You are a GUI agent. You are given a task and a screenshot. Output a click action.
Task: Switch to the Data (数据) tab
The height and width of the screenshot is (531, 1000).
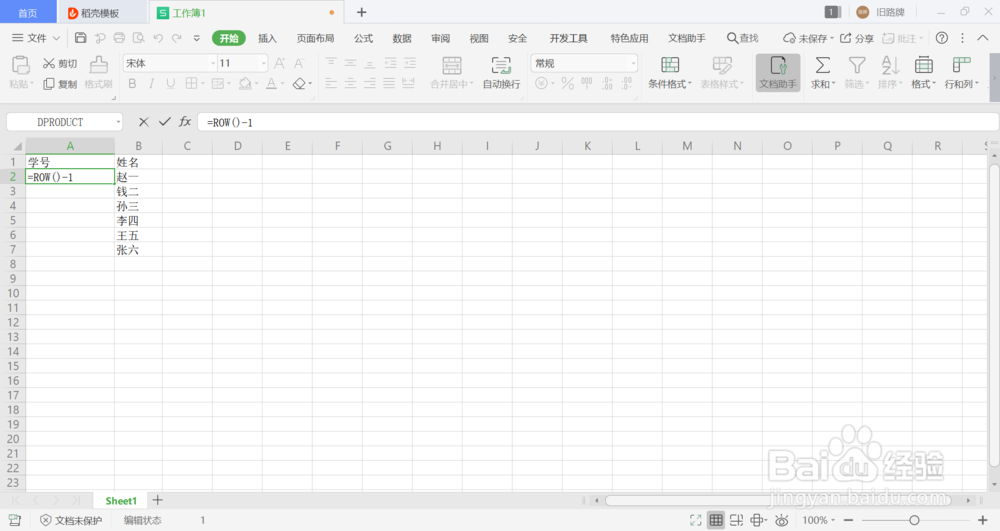pos(402,38)
